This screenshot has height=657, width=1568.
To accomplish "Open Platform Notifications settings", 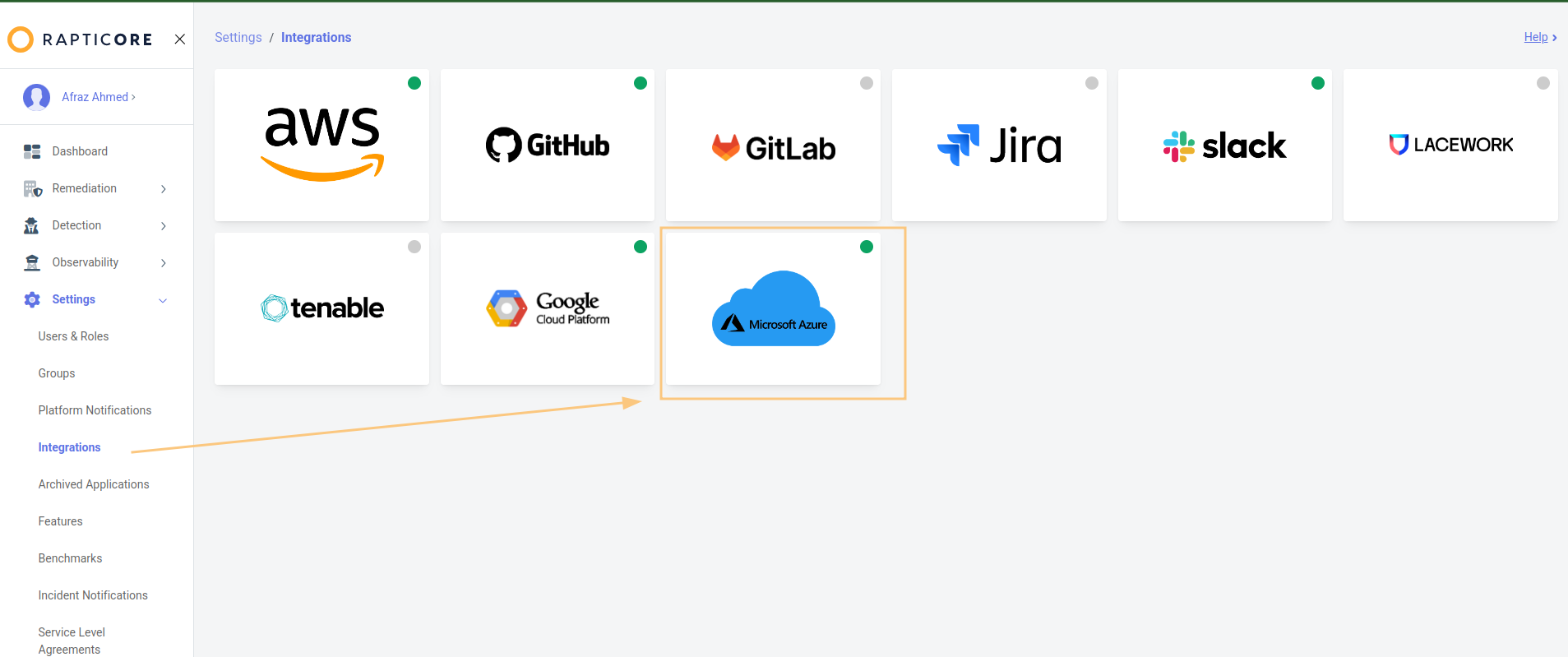I will click(95, 410).
